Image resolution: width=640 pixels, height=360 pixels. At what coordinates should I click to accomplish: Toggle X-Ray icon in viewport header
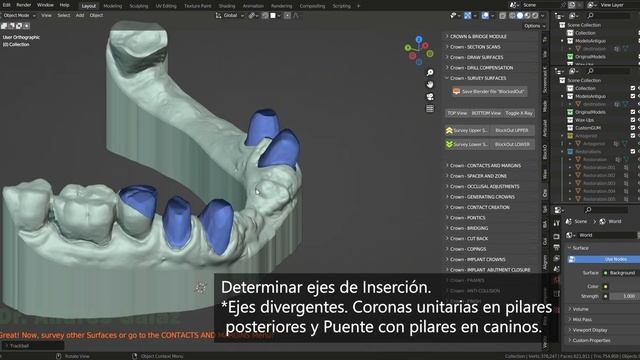point(502,16)
